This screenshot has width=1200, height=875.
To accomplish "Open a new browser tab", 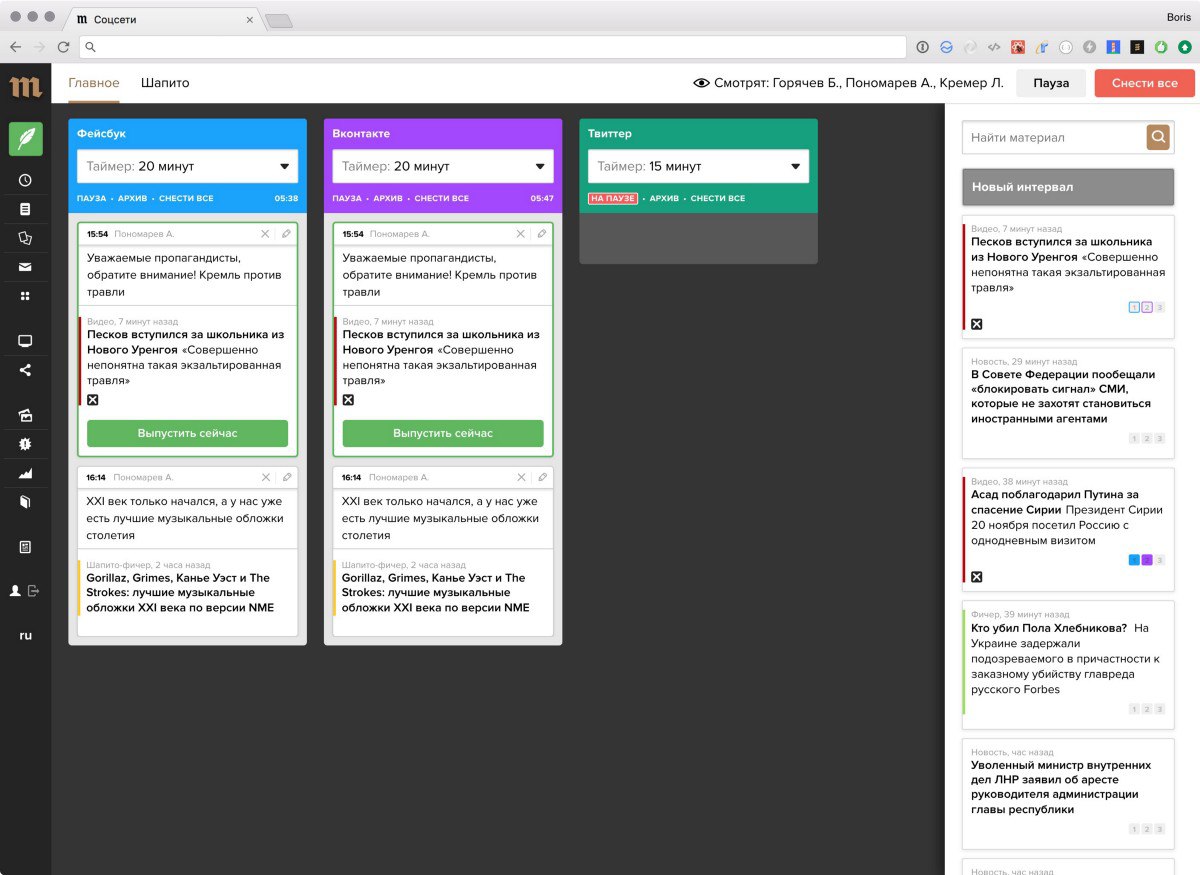I will (x=279, y=20).
